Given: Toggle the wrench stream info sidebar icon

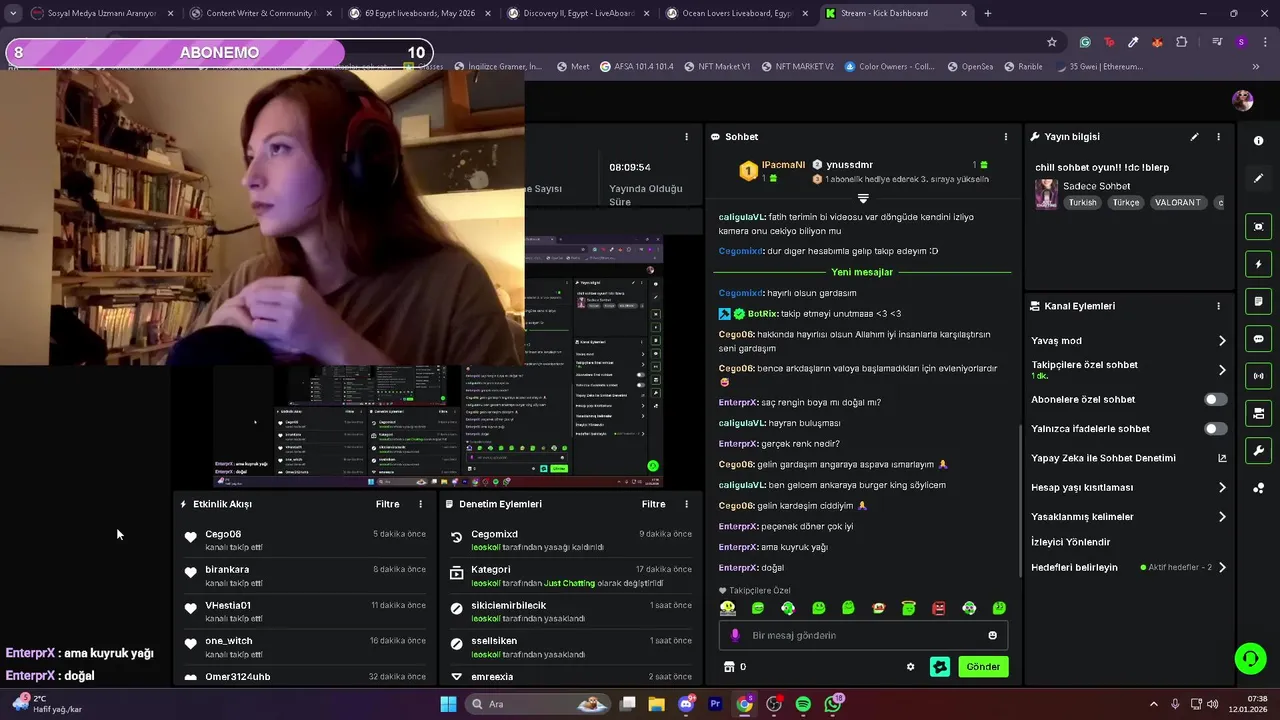Looking at the screenshot, I should [x=1258, y=451].
